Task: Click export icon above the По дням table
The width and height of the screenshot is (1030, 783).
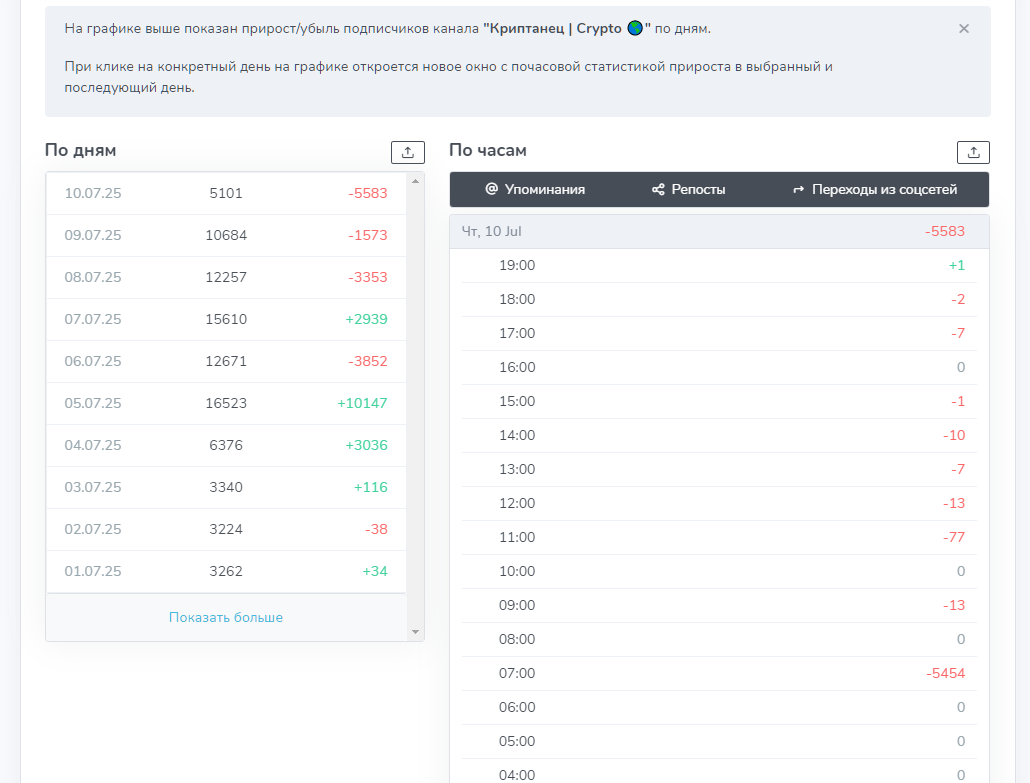Action: click(407, 152)
